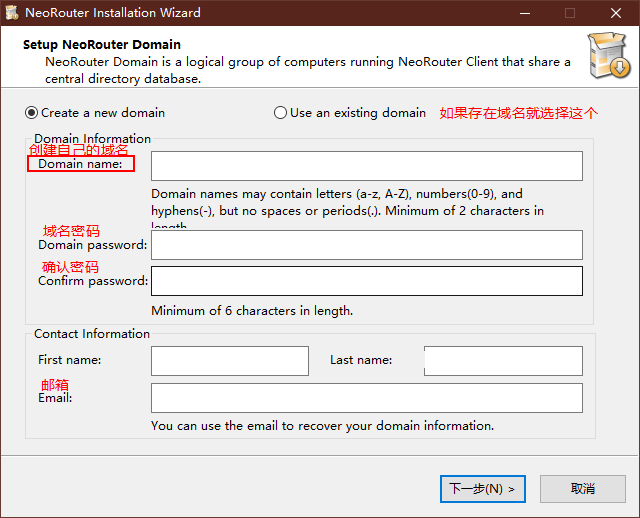This screenshot has height=518, width=640.
Task: Click the Contact Information group label
Action: 92,333
